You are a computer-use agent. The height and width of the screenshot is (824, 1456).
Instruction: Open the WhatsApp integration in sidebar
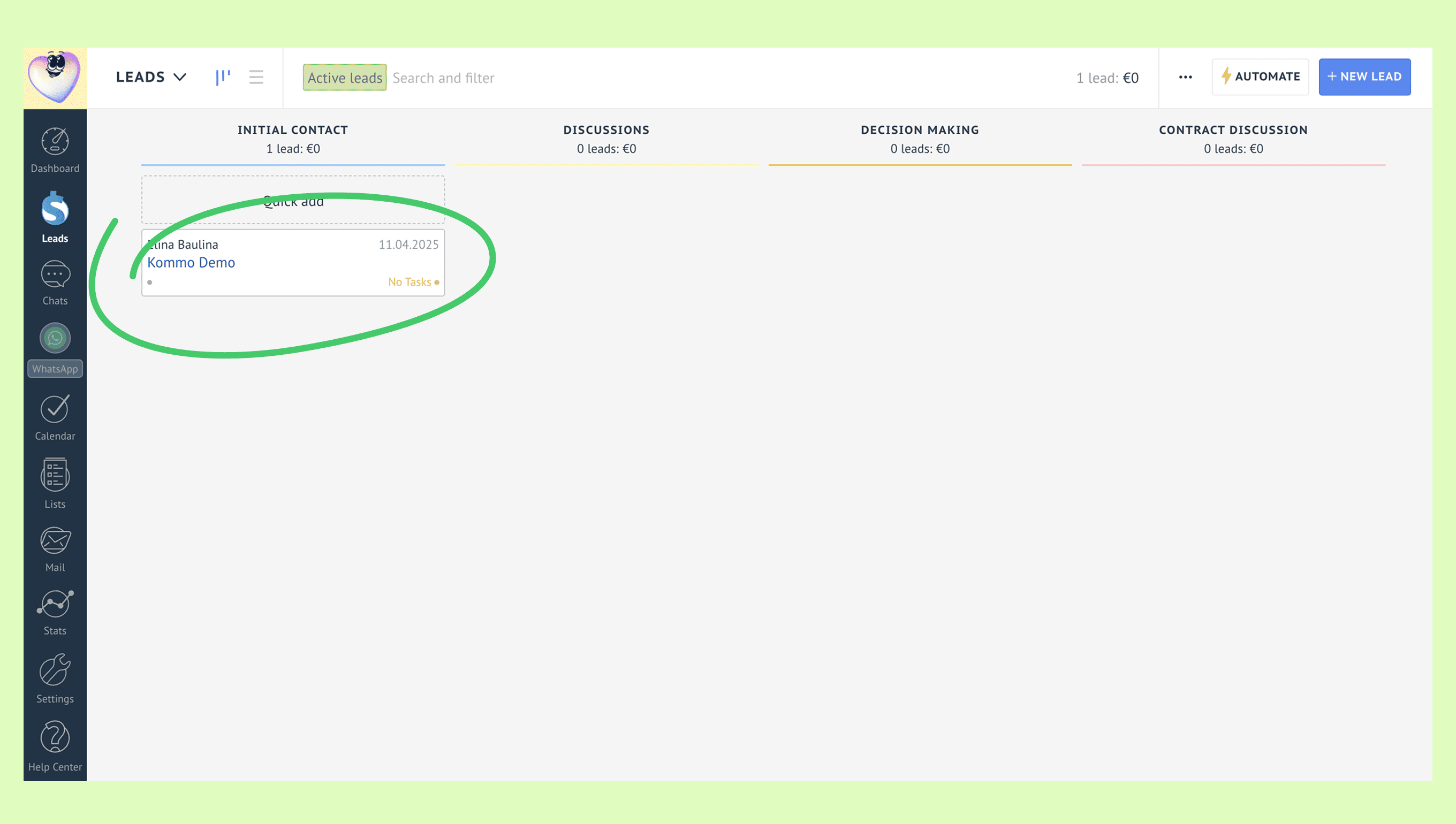(55, 349)
